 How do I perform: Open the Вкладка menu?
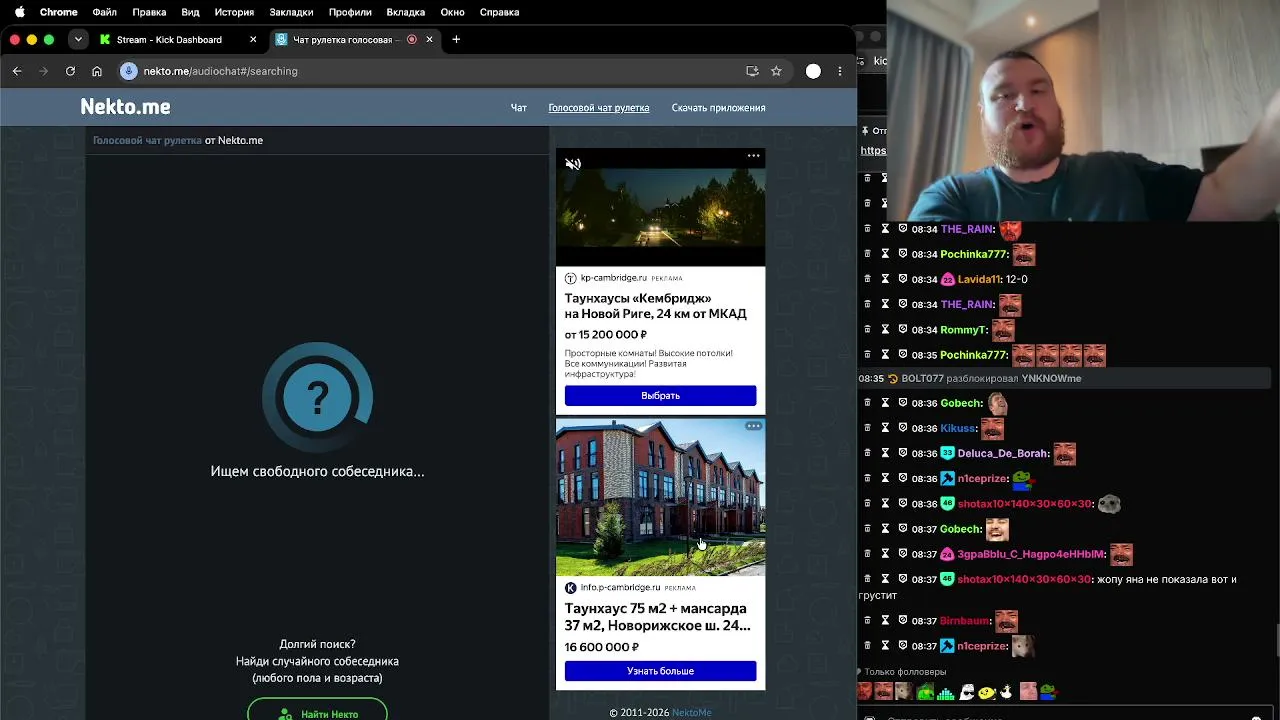(x=406, y=12)
